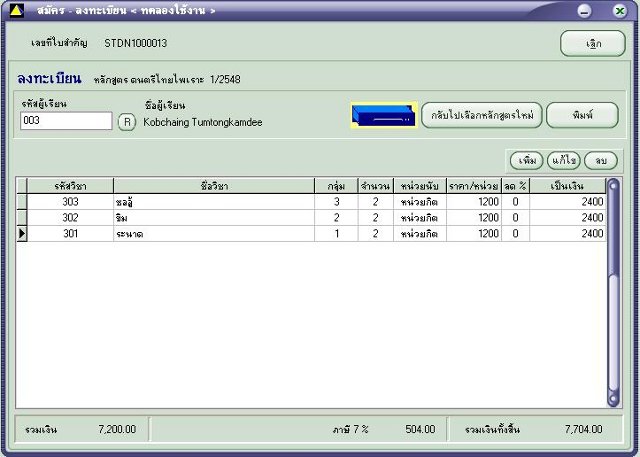Click the รหัสวิชา column header
Screen dimensions: 640x457
[70, 186]
